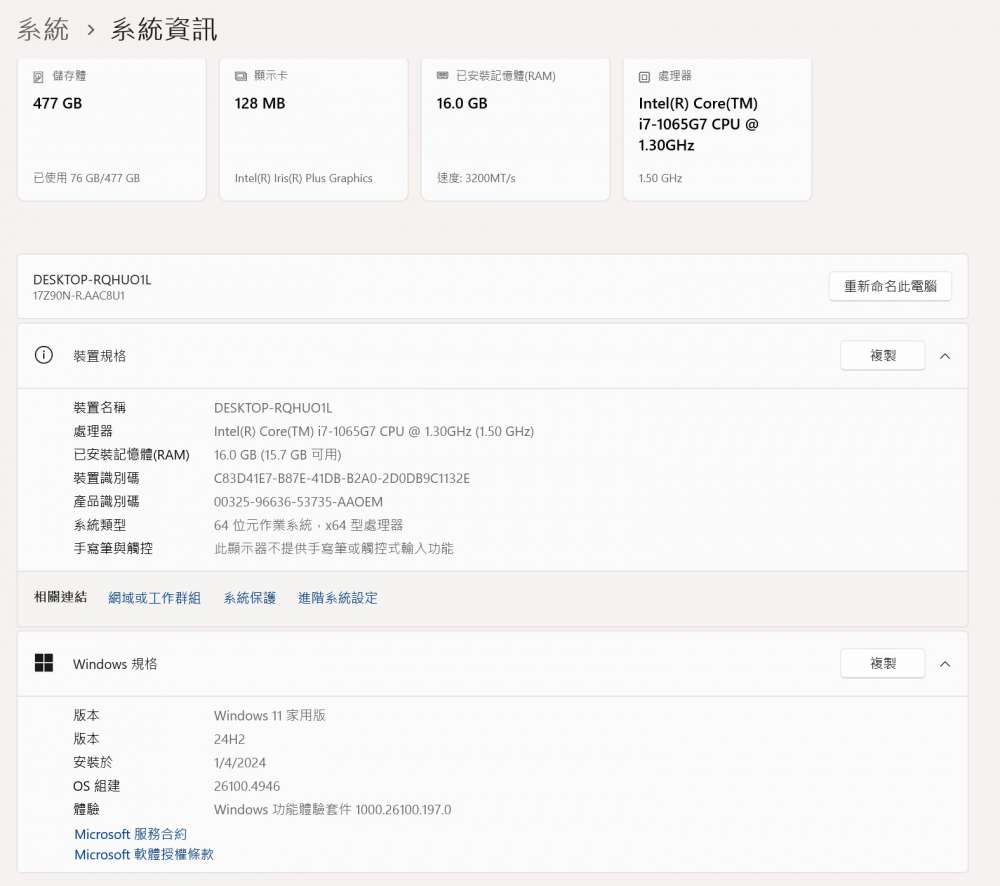Copy Windows specs with the Windows 規格 複製 button
The image size is (1000, 886).
(883, 664)
